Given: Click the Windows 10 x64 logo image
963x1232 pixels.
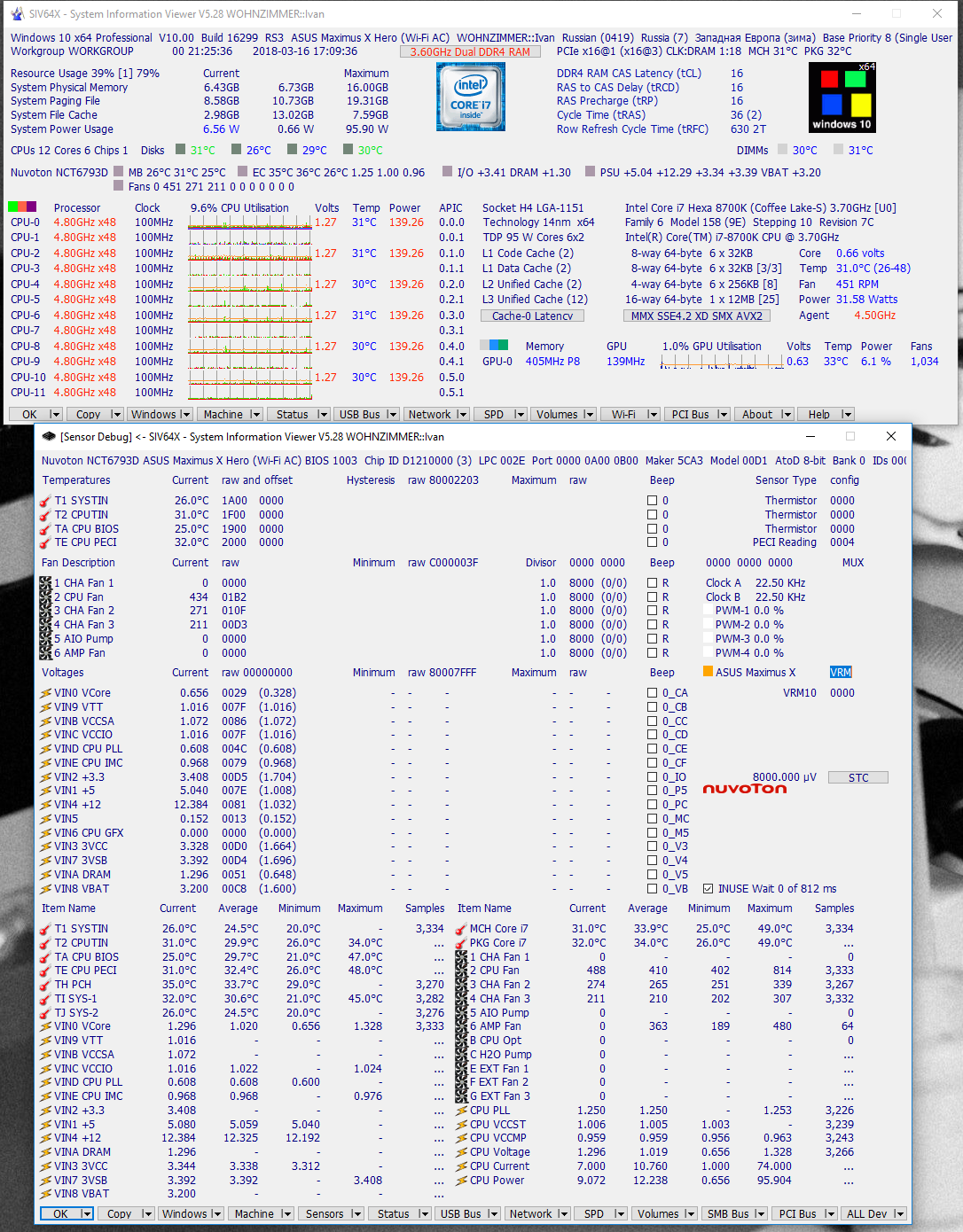Looking at the screenshot, I should [x=842, y=97].
